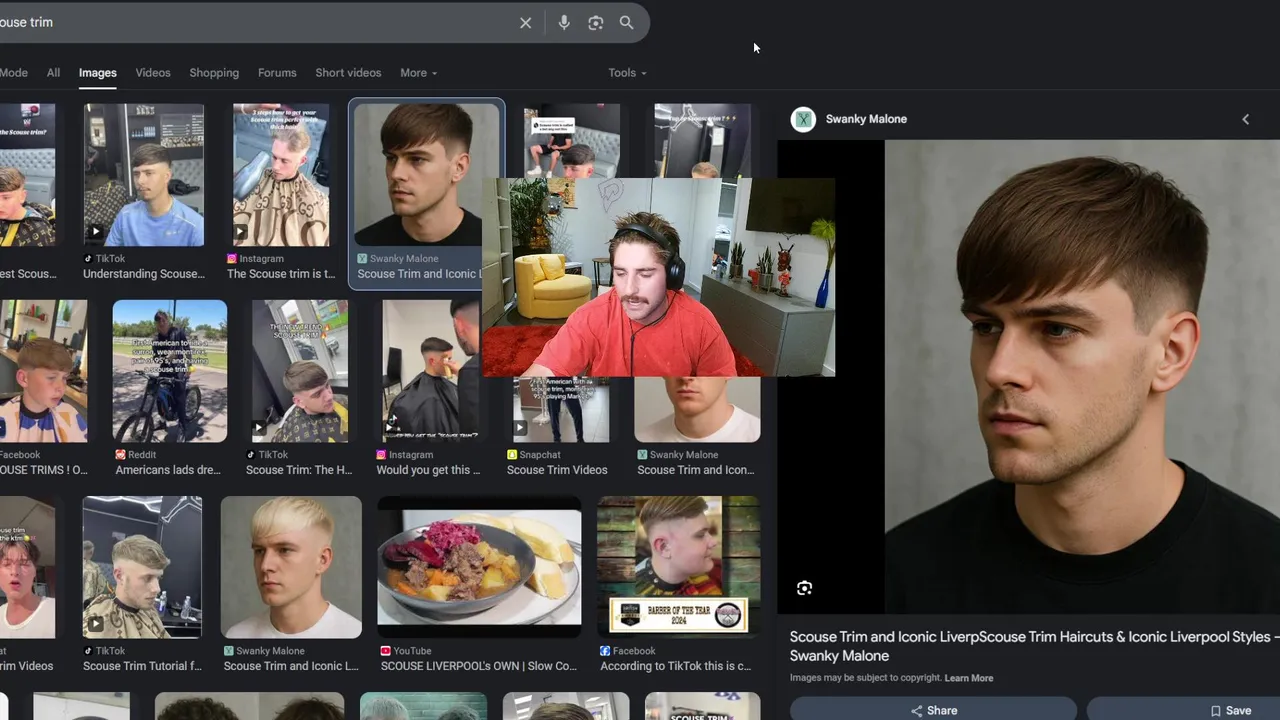Open the Instagram 'Would you get this...' thumbnail

point(431,371)
